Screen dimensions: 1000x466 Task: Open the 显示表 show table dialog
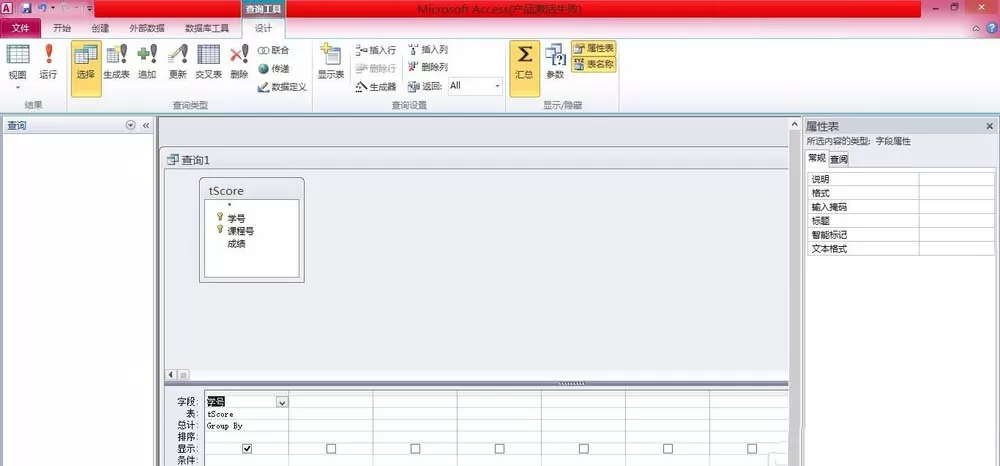pos(331,62)
